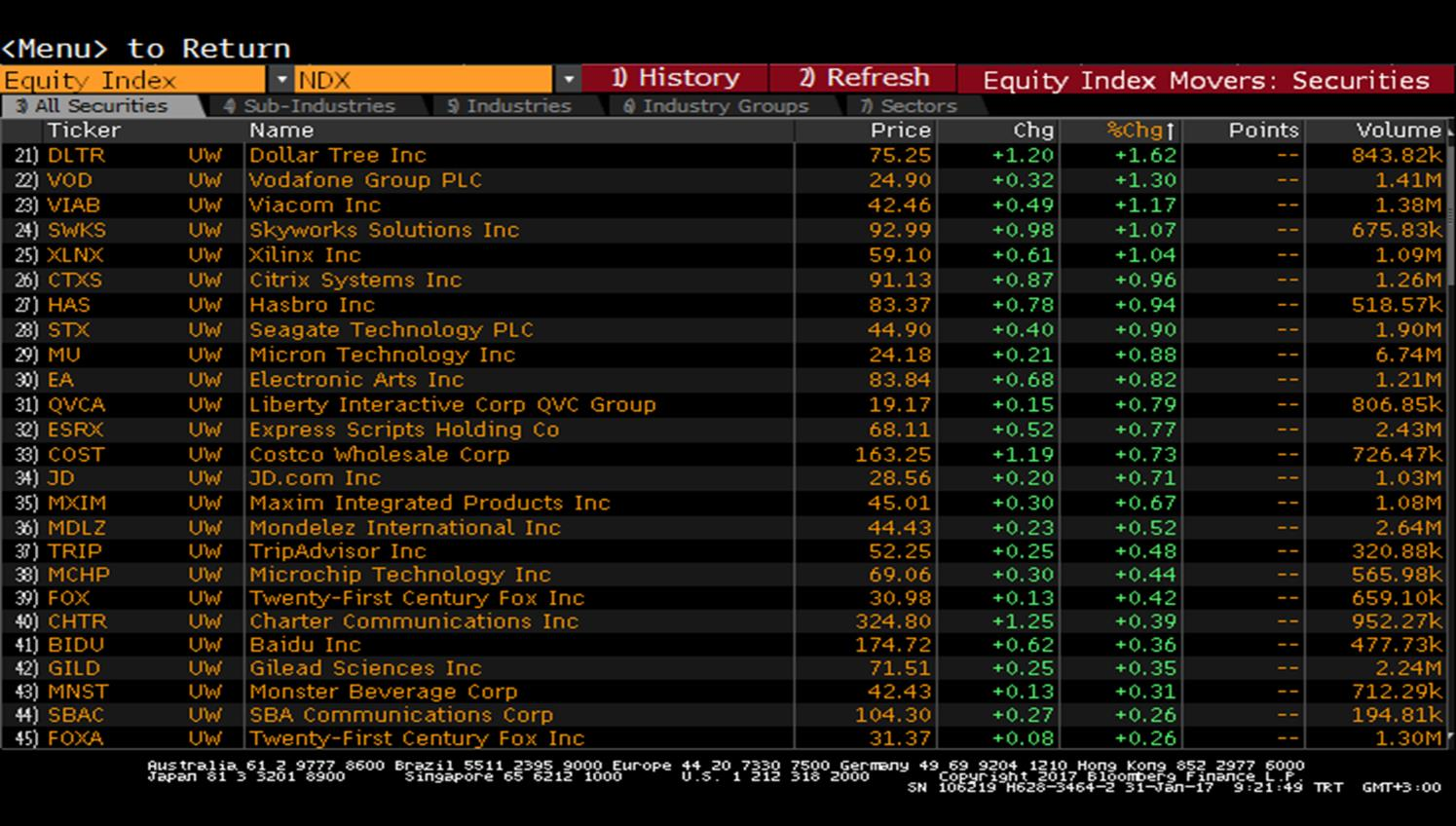1456x826 pixels.
Task: Select Gilead Sciences Inc name
Action: (365, 668)
